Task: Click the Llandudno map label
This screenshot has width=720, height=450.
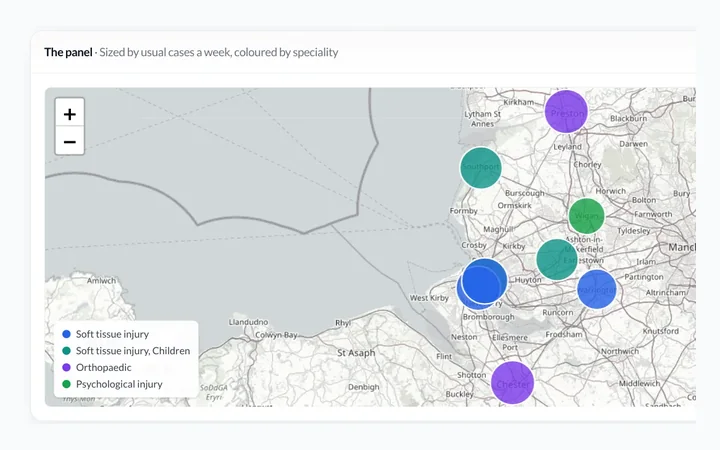Action: (x=248, y=322)
